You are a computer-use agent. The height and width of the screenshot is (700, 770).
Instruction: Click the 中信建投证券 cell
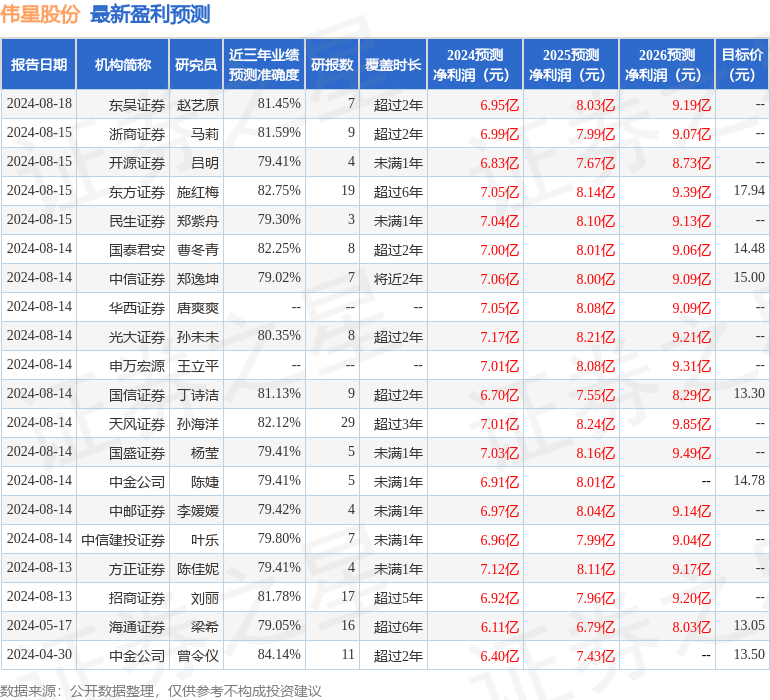pos(123,540)
